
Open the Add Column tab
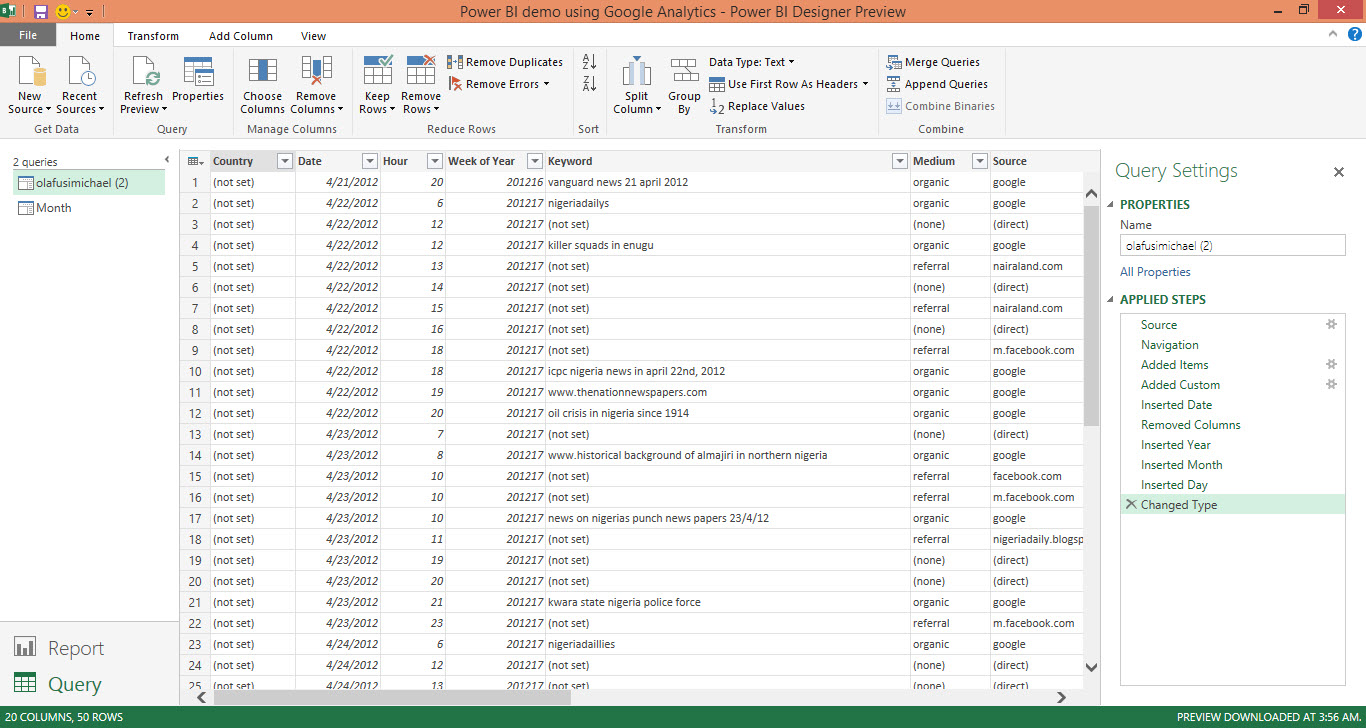(x=240, y=35)
